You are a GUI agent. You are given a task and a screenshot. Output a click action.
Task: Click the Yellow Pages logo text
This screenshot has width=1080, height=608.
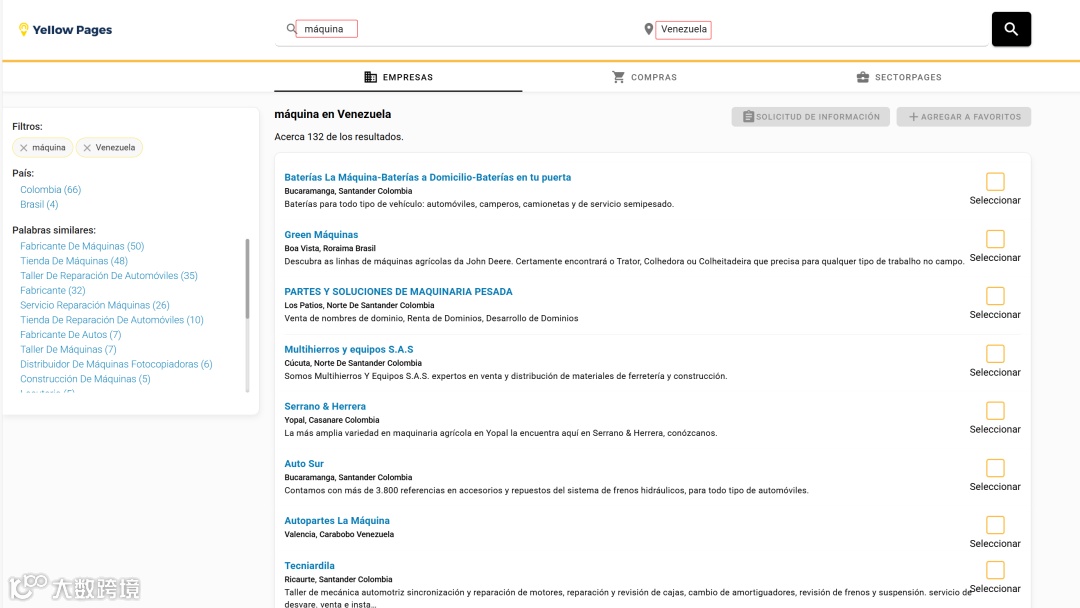coord(72,30)
